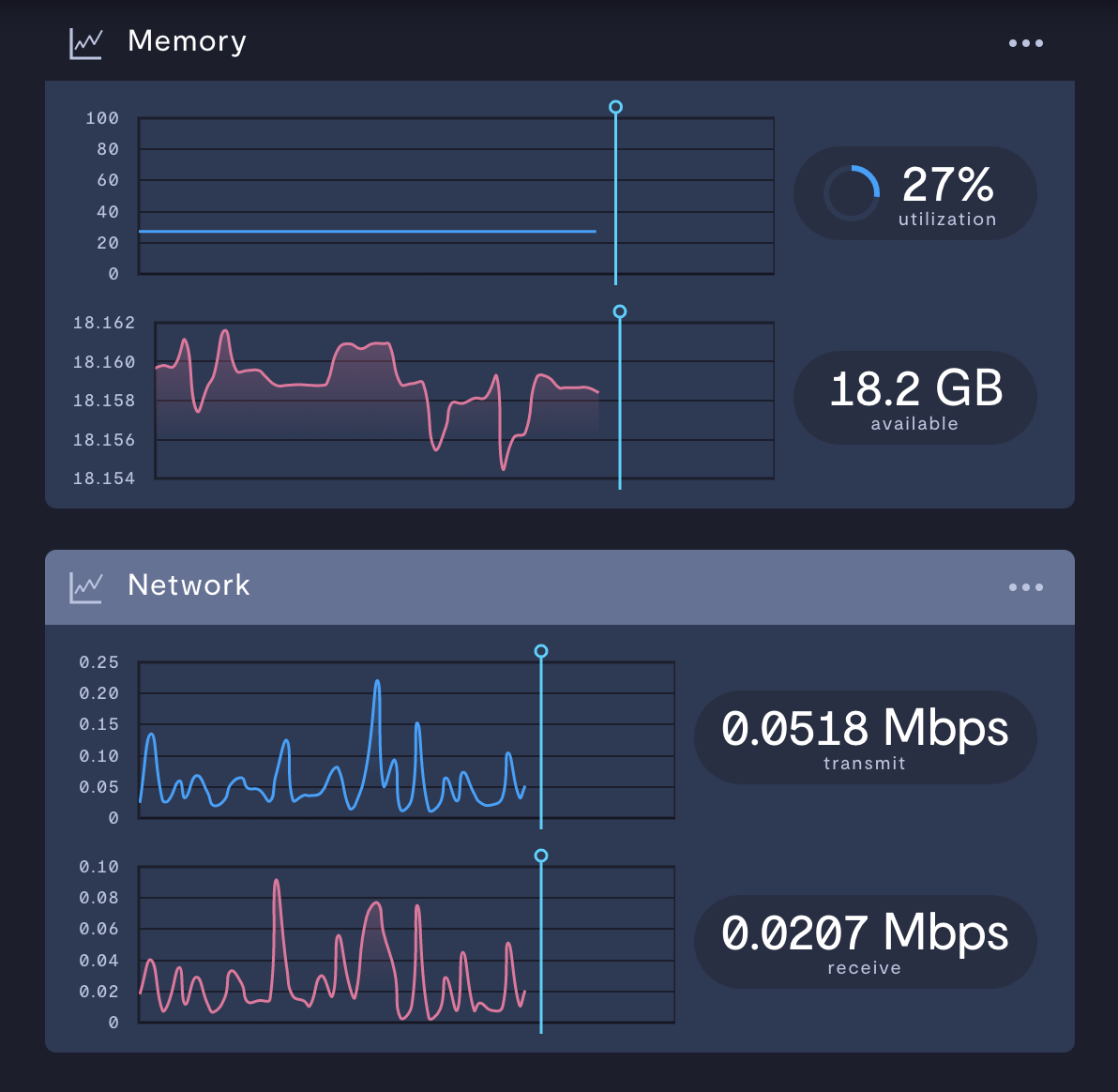Click the memory utilization time marker handle

(x=616, y=107)
